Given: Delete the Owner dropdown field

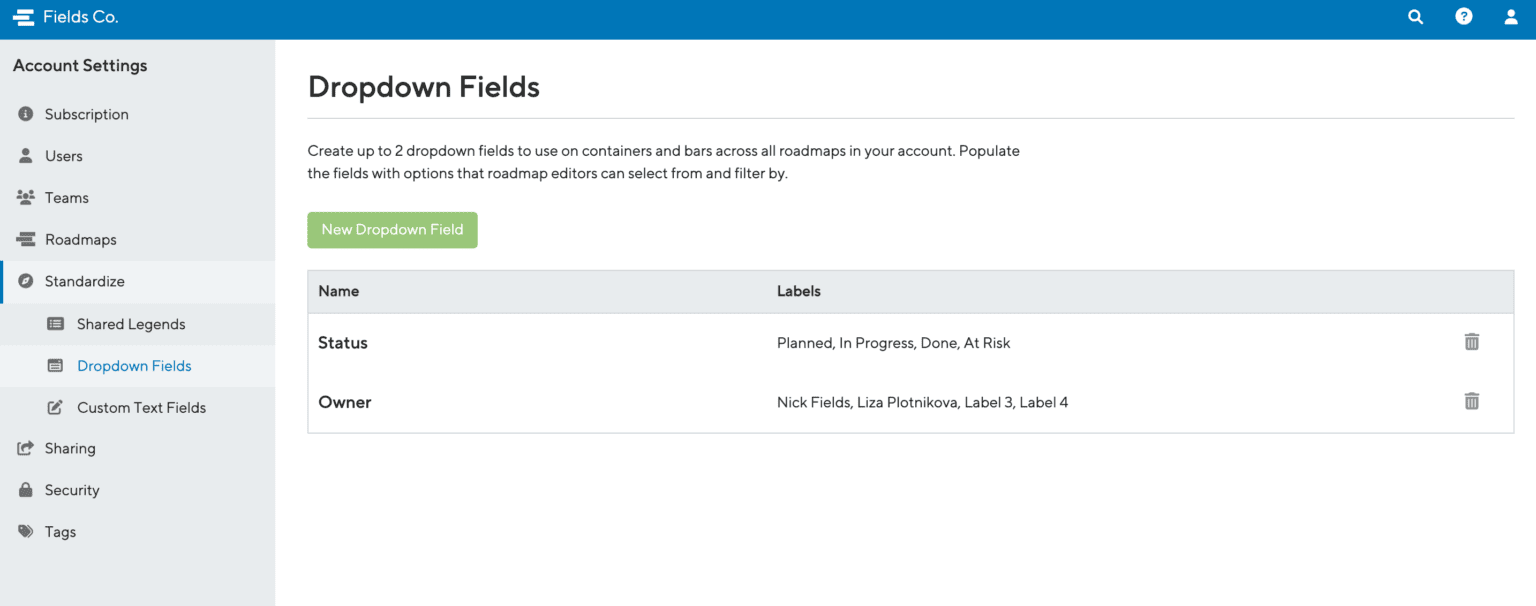Looking at the screenshot, I should coord(1471,400).
